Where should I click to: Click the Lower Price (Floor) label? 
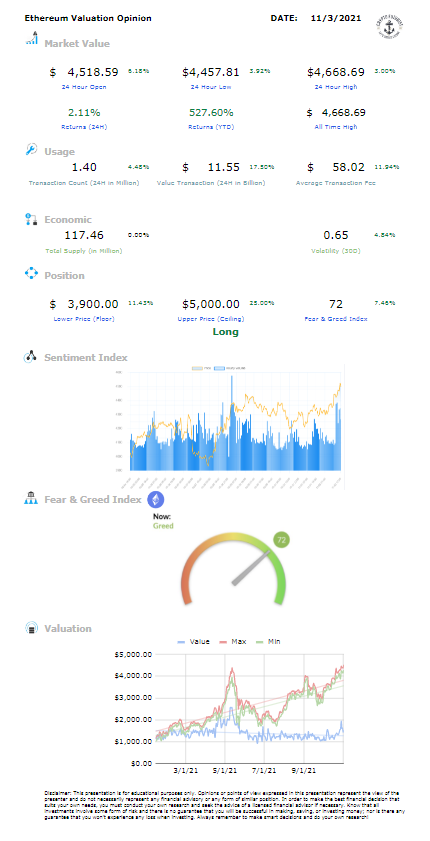coord(84,319)
